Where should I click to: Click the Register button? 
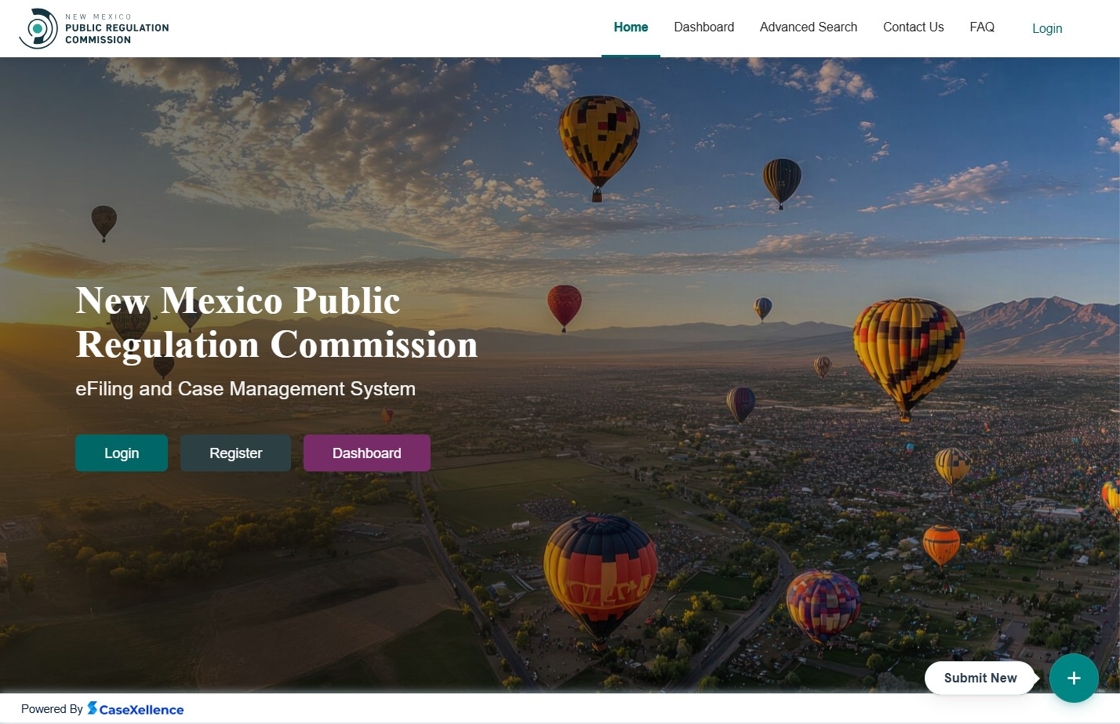(236, 453)
